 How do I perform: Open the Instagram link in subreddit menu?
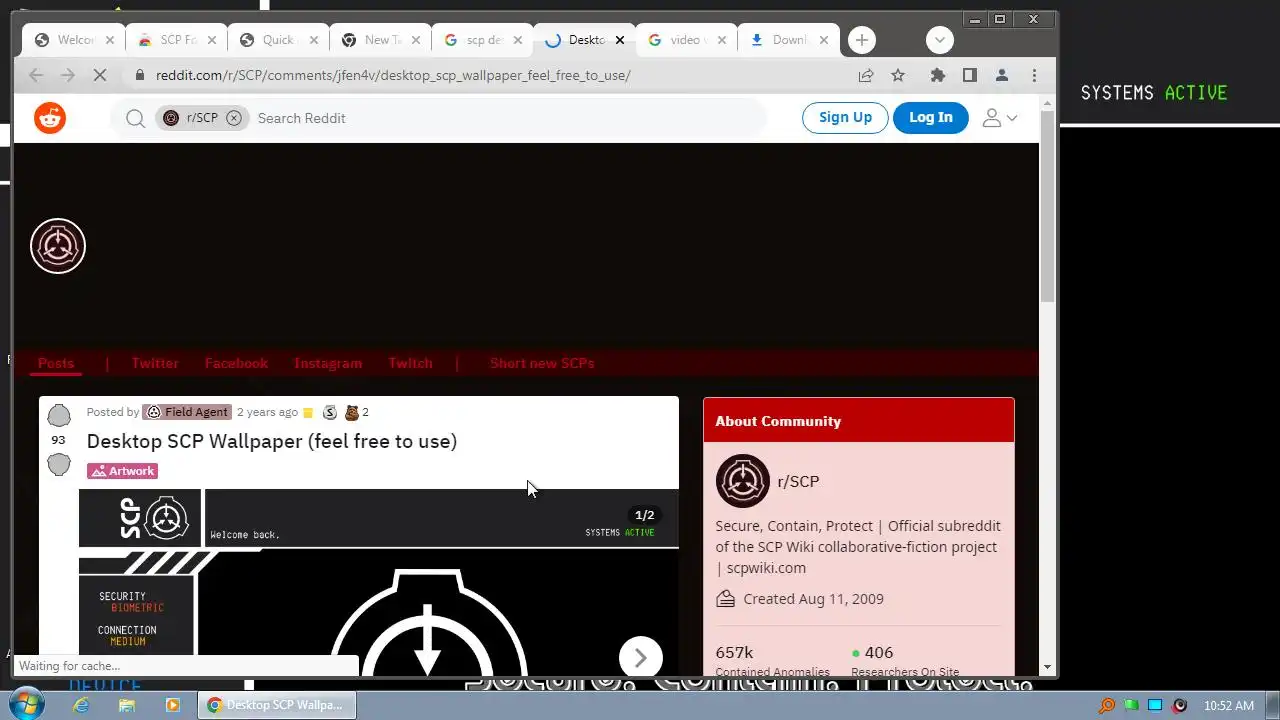pos(328,363)
